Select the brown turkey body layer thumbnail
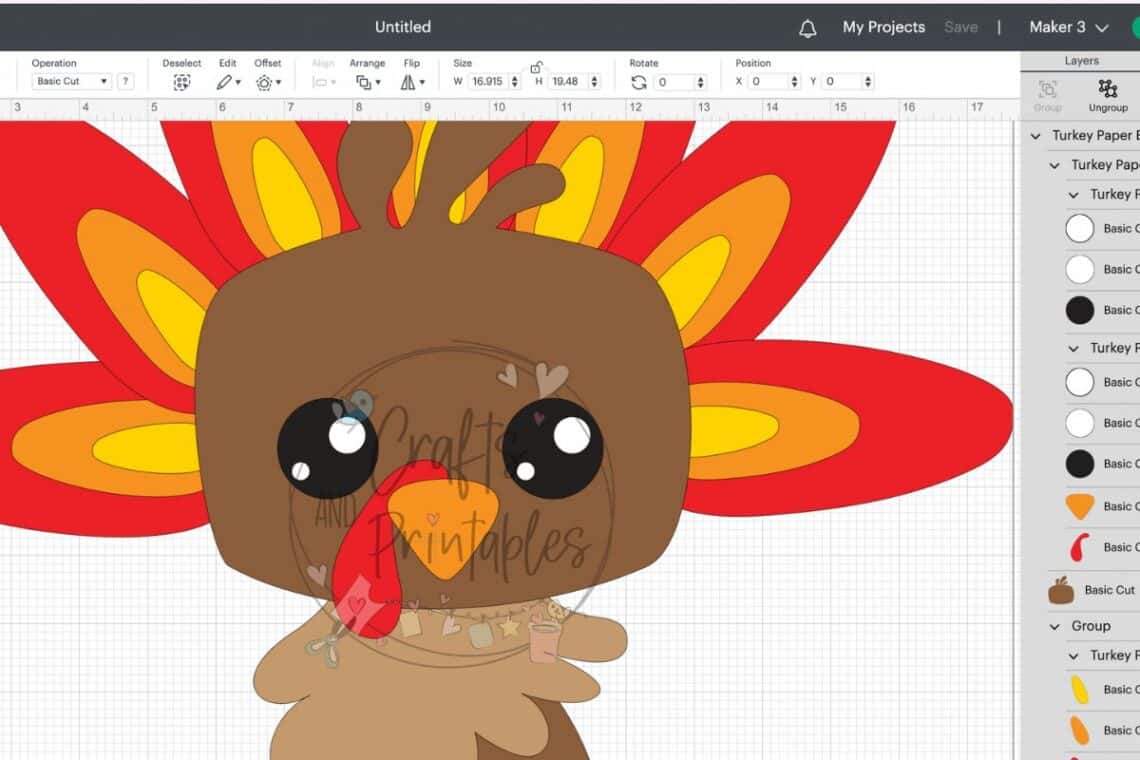 click(1061, 590)
